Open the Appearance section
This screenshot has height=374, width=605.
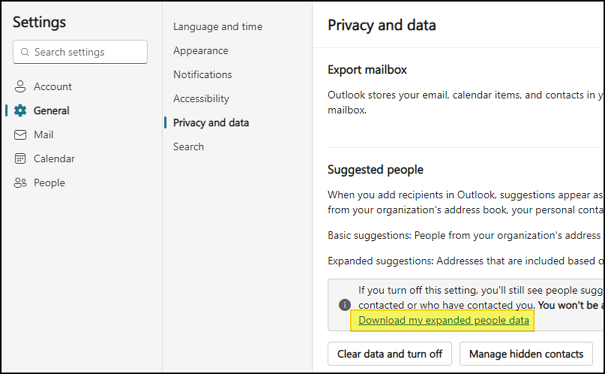201,51
